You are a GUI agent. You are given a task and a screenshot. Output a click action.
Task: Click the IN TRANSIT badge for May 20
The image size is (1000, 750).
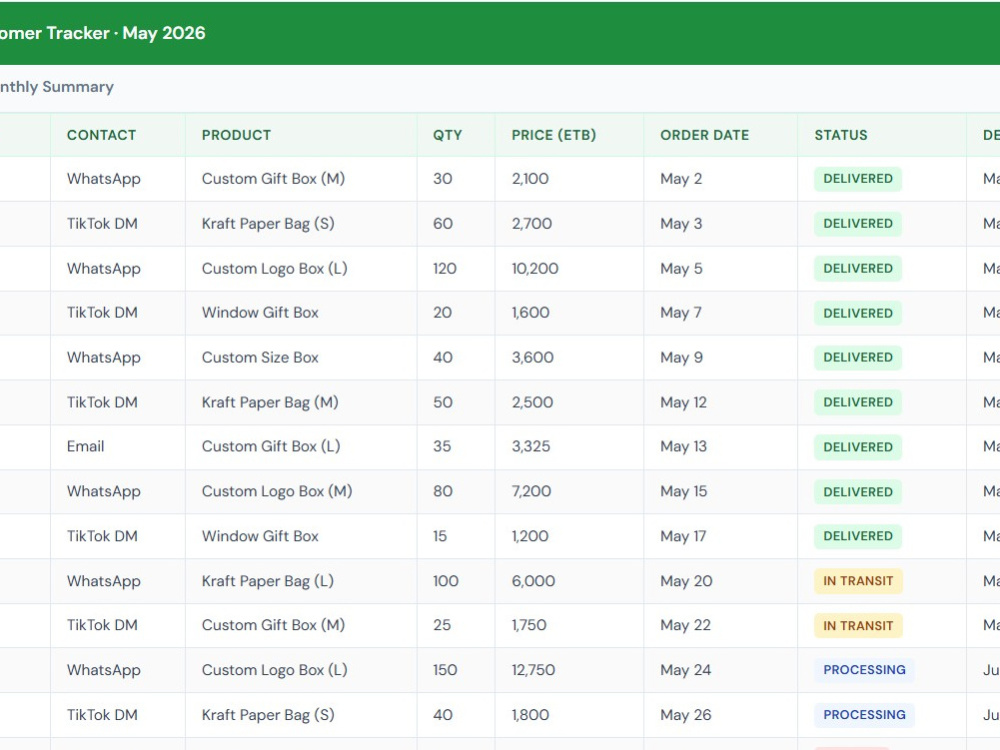tap(858, 581)
